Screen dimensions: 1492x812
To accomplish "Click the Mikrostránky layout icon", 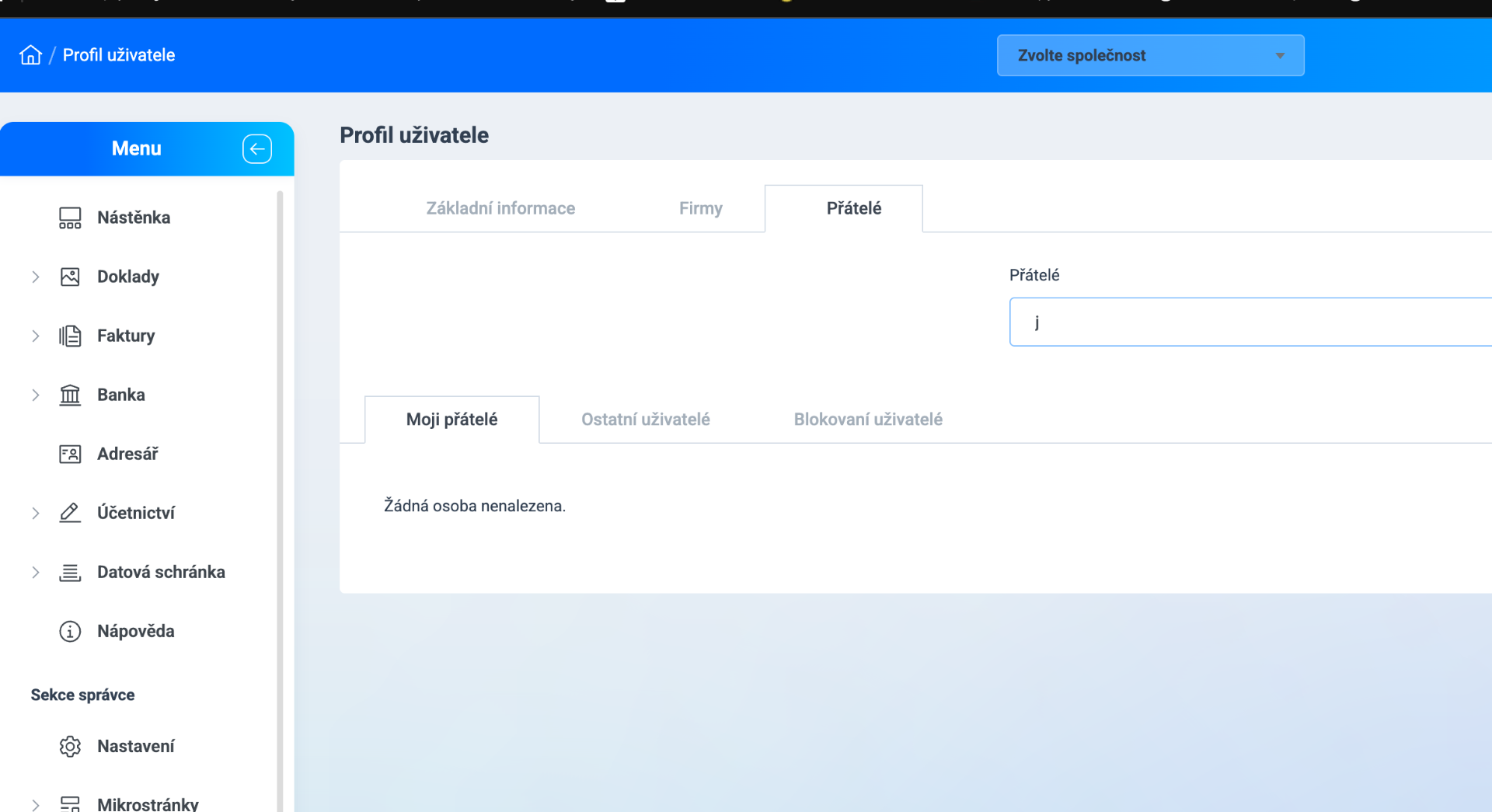I will [70, 803].
